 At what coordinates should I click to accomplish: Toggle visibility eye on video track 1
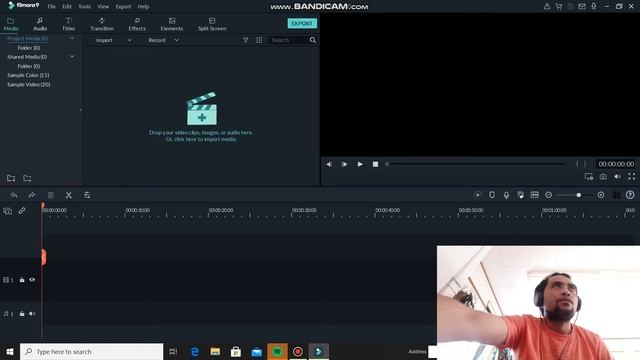tap(32, 280)
